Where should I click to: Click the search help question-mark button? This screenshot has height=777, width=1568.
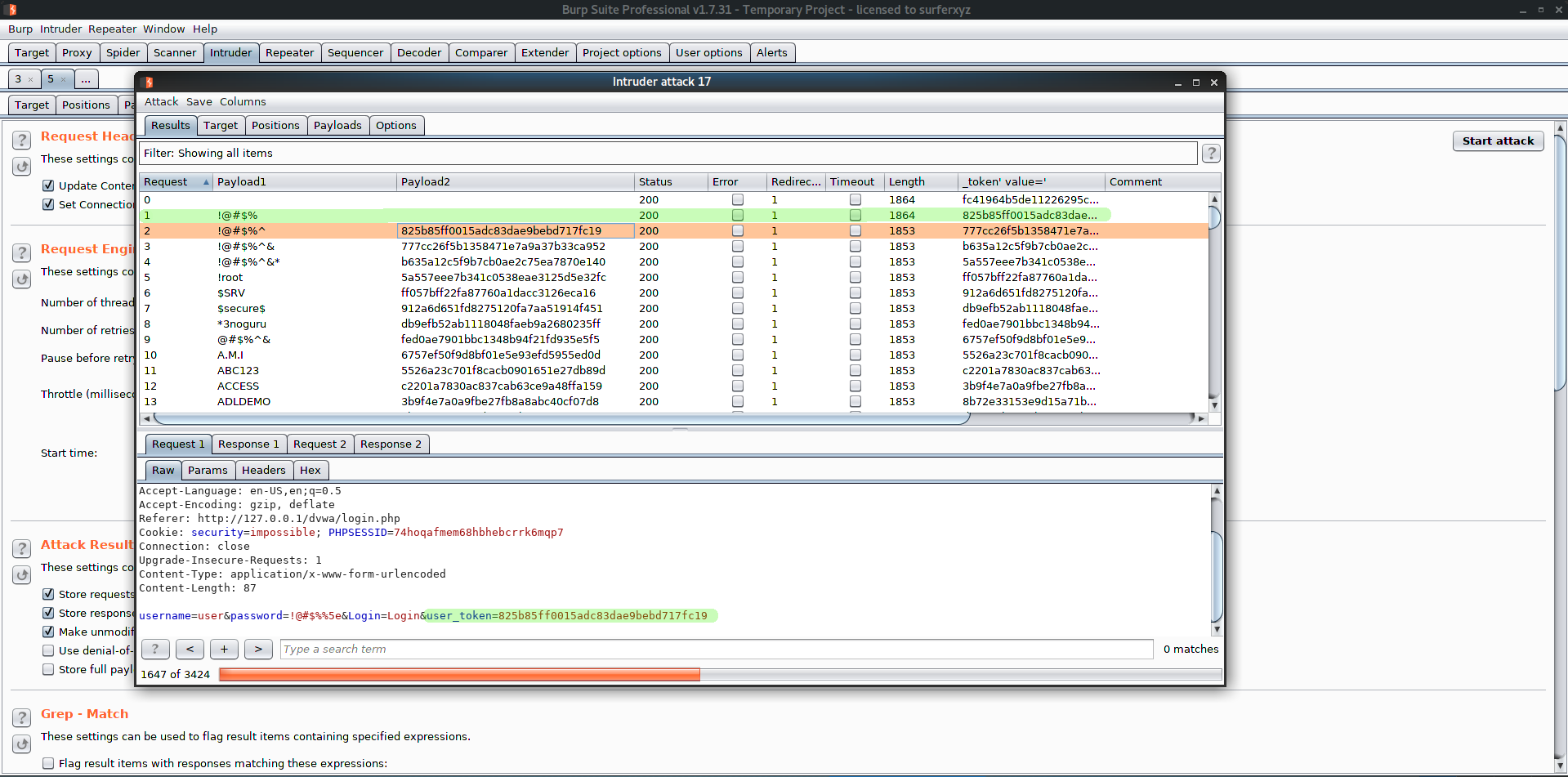coord(155,649)
